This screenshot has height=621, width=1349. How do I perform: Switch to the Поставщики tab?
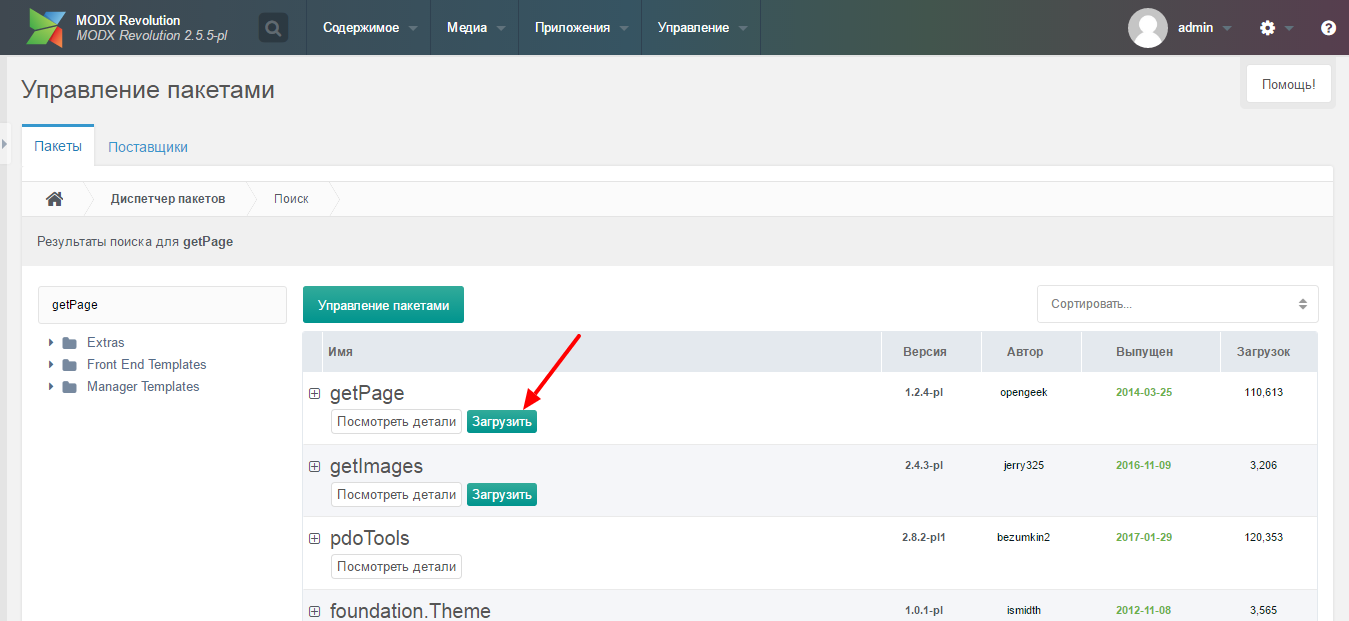[x=148, y=147]
